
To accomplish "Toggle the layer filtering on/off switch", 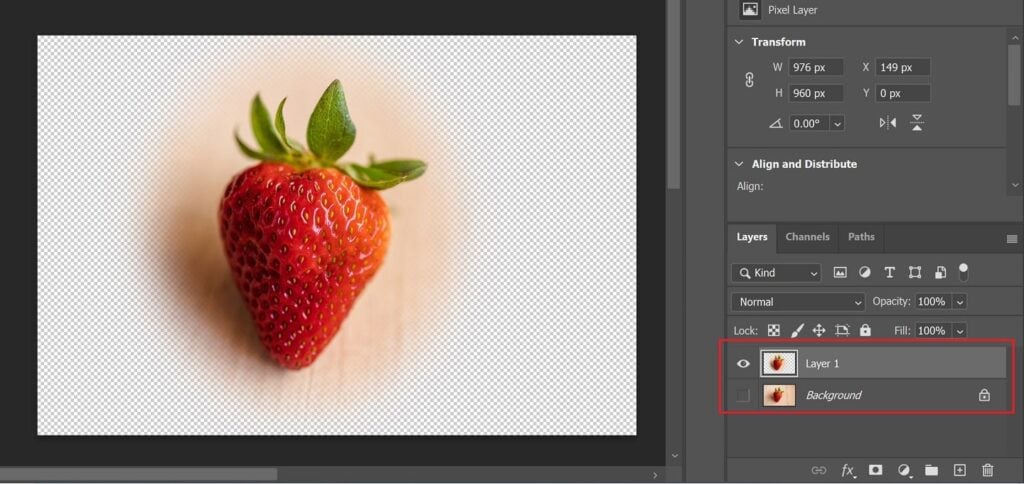I will tap(963, 272).
